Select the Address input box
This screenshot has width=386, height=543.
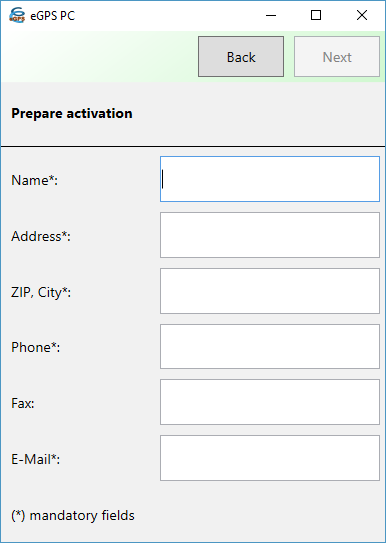pos(270,235)
